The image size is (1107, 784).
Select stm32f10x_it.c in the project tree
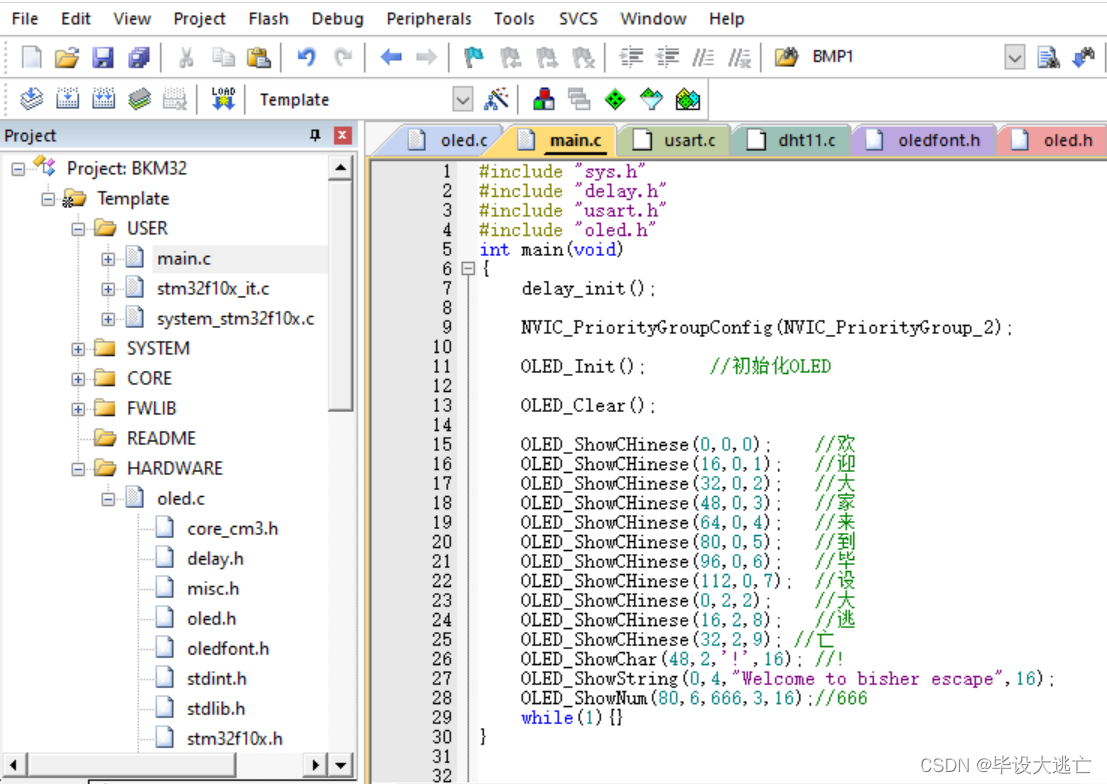[x=213, y=289]
